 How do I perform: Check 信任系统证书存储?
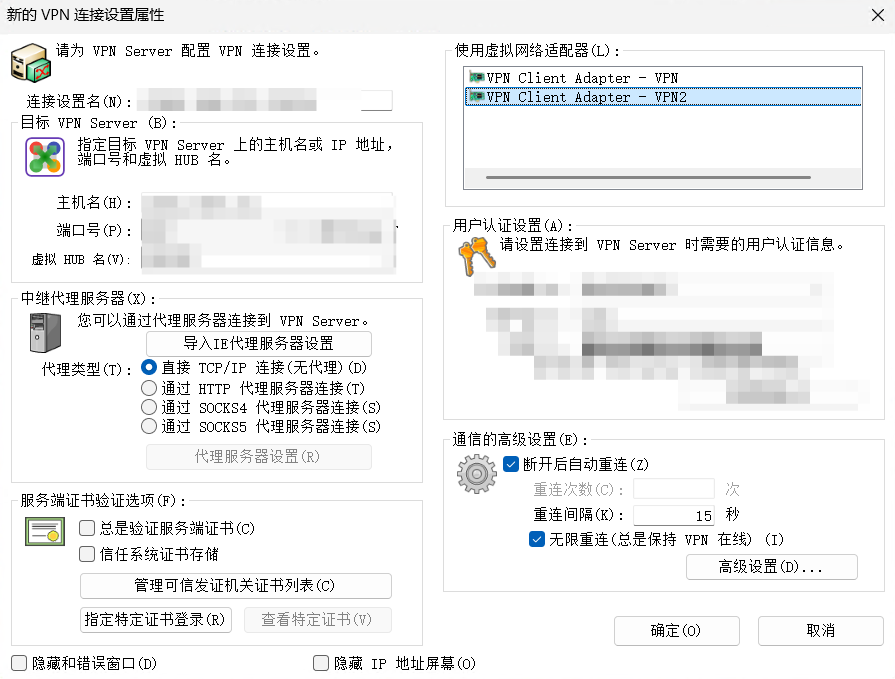pyautogui.click(x=85, y=552)
